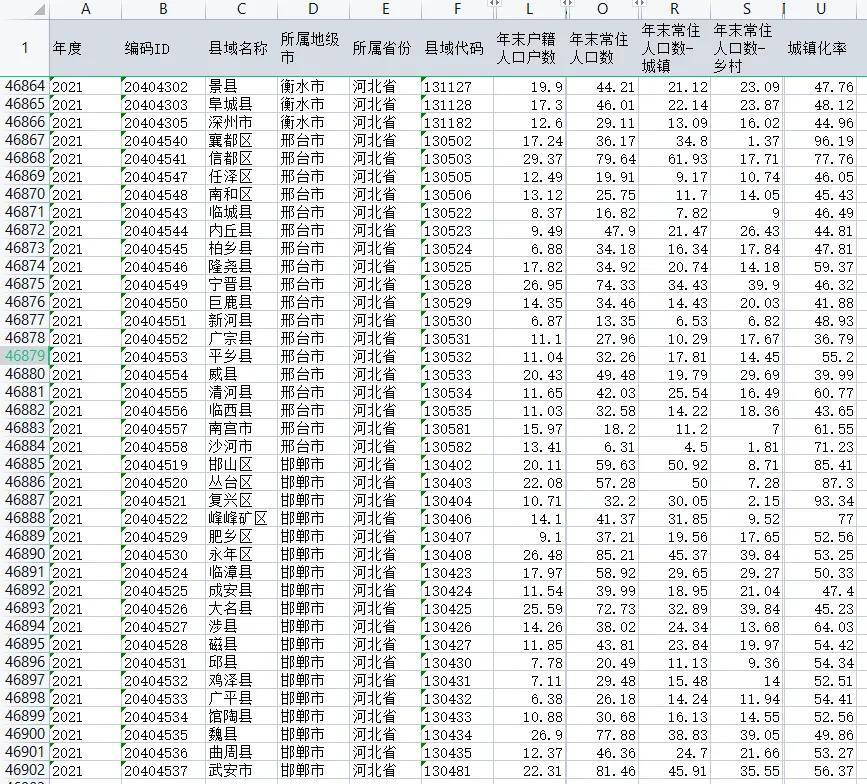867x784 pixels.
Task: Click the 年度 header cell
Action: tap(85, 48)
